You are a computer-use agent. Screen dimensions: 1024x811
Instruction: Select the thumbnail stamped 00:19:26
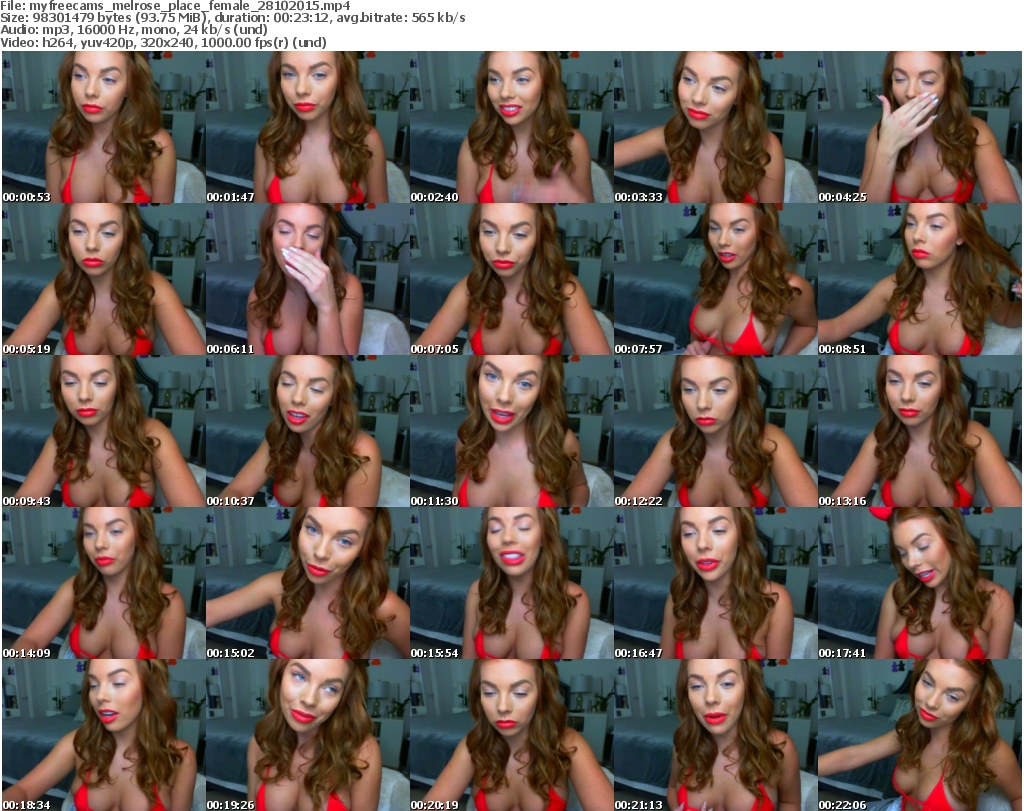click(x=308, y=735)
